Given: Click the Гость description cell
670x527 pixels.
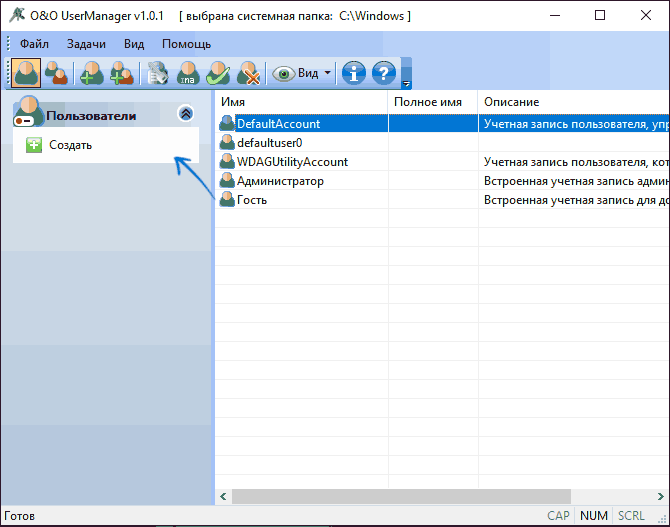Looking at the screenshot, I should click(x=574, y=200).
